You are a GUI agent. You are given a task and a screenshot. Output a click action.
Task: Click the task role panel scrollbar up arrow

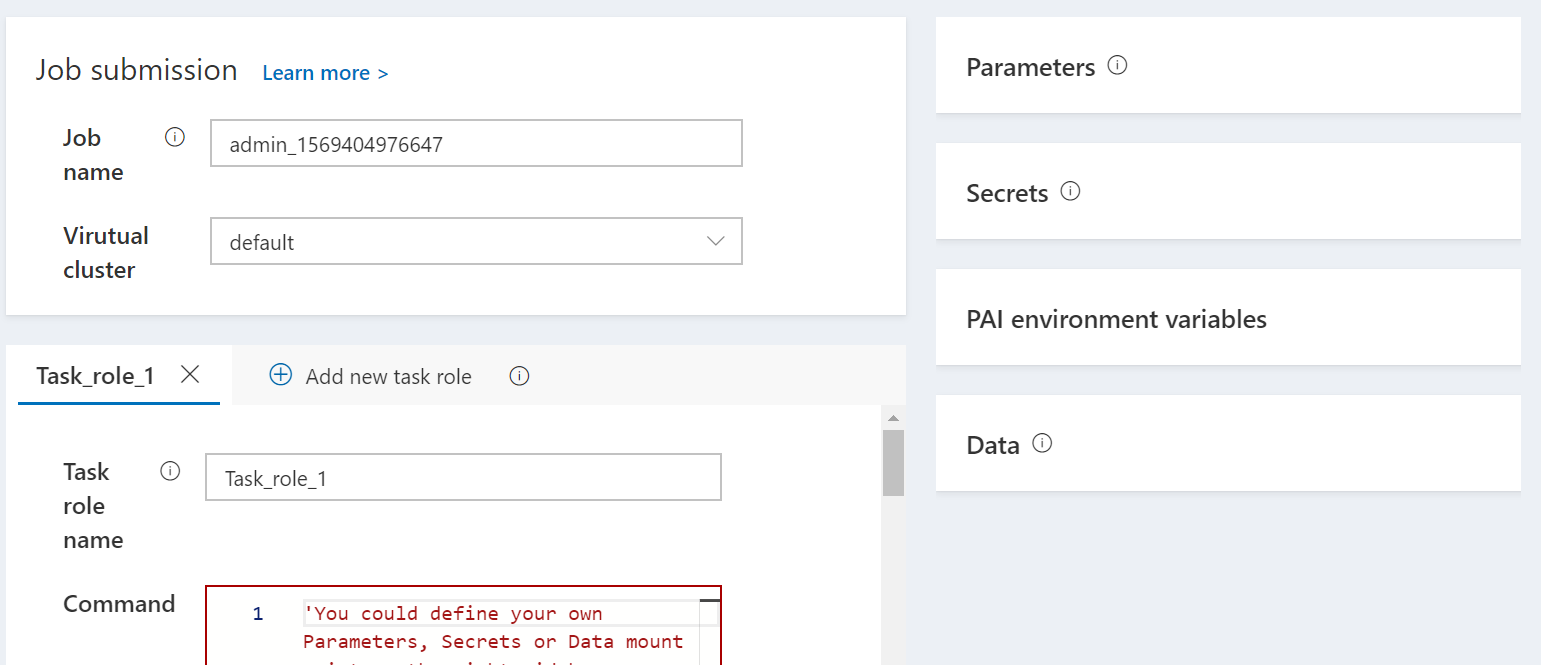pos(893,418)
